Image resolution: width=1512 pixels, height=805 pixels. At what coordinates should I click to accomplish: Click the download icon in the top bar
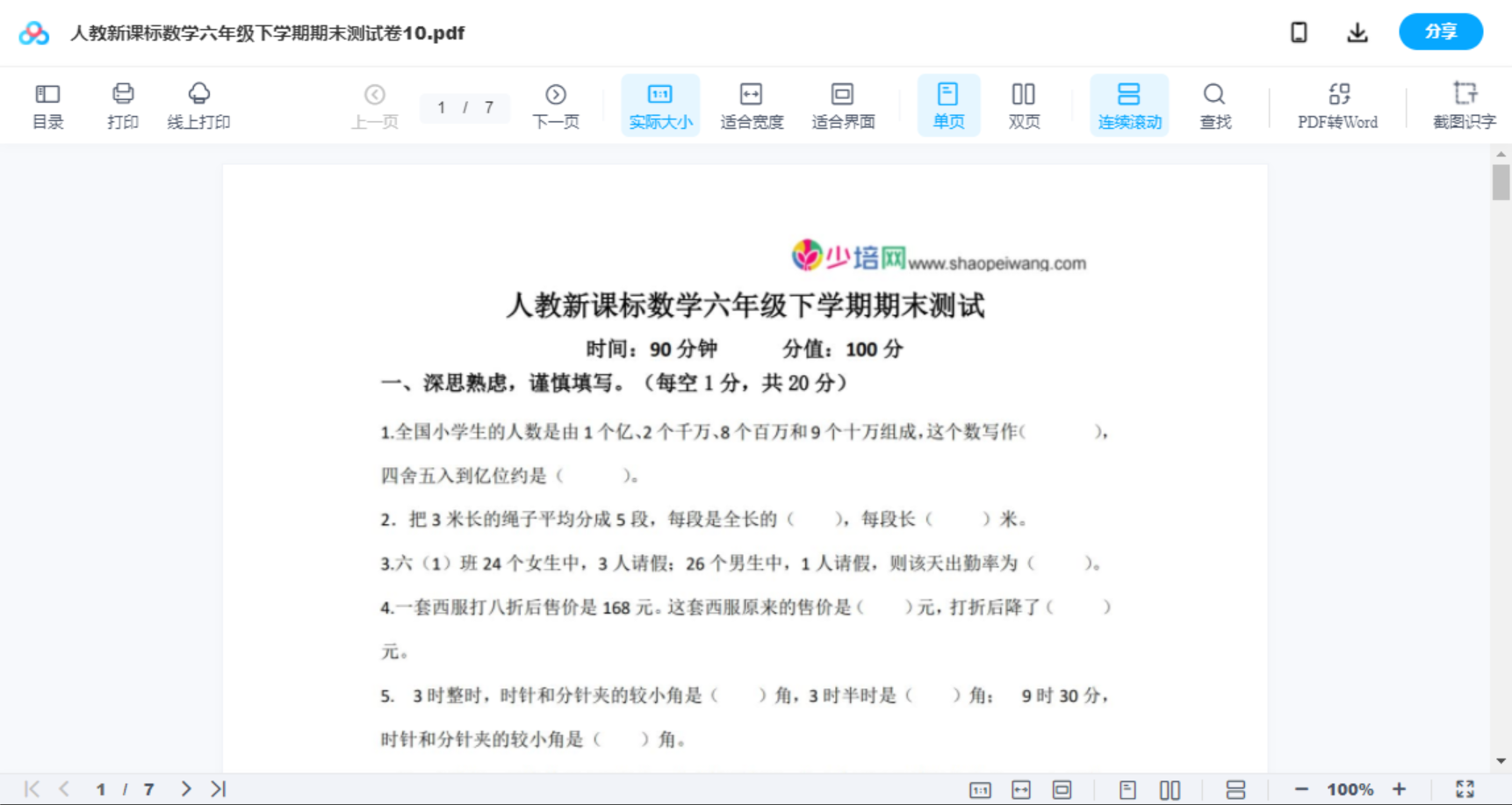point(1357,32)
